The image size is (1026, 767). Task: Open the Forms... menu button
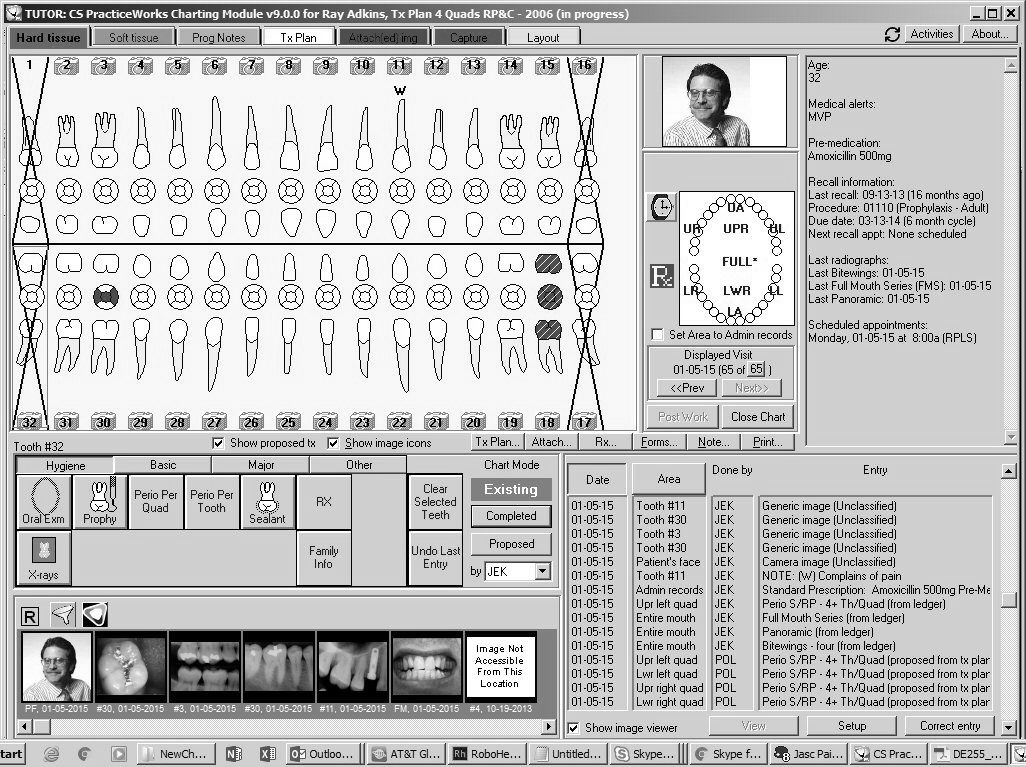tap(660, 442)
